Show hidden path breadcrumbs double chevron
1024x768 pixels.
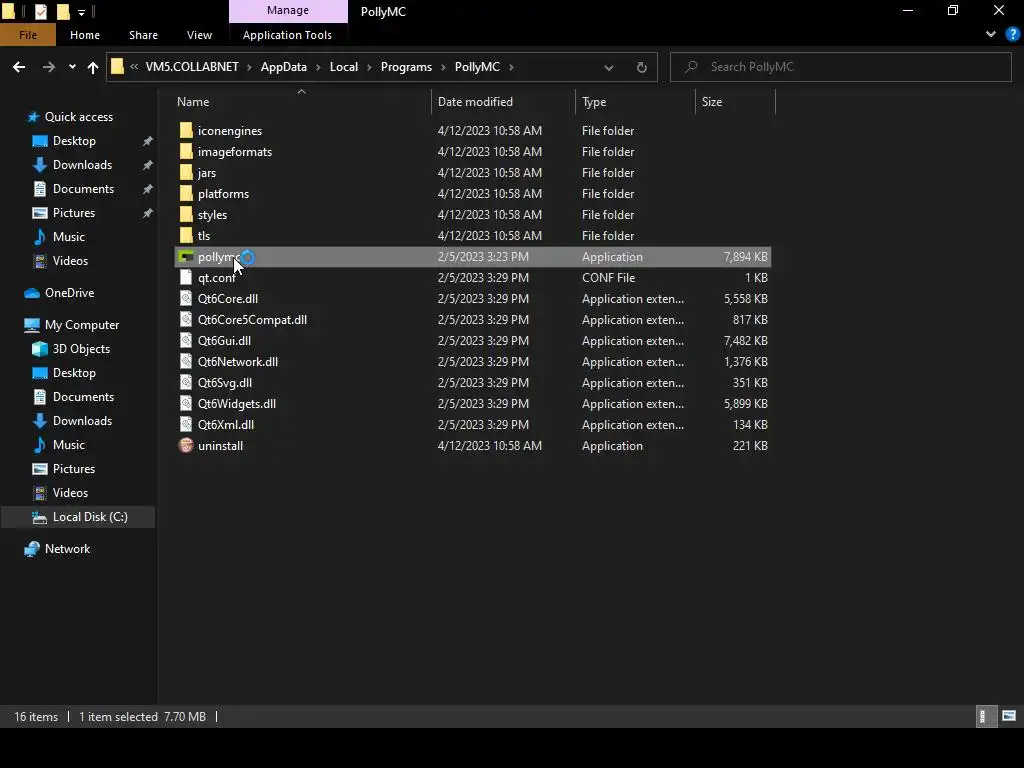coord(134,67)
